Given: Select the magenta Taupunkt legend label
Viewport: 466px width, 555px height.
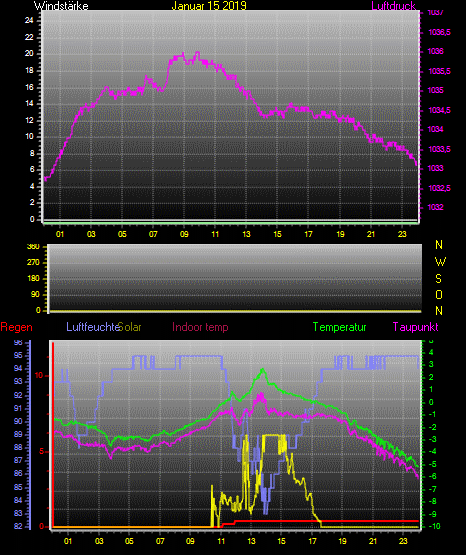Looking at the screenshot, I should tap(415, 327).
